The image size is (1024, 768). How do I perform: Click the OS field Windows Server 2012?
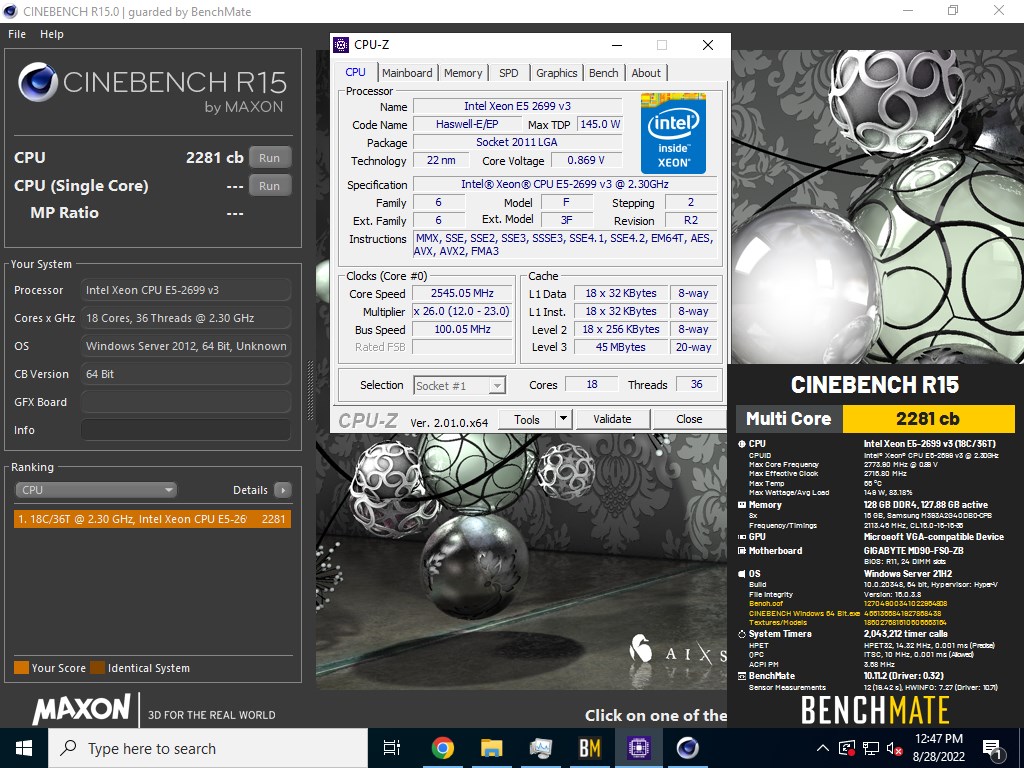[x=186, y=346]
